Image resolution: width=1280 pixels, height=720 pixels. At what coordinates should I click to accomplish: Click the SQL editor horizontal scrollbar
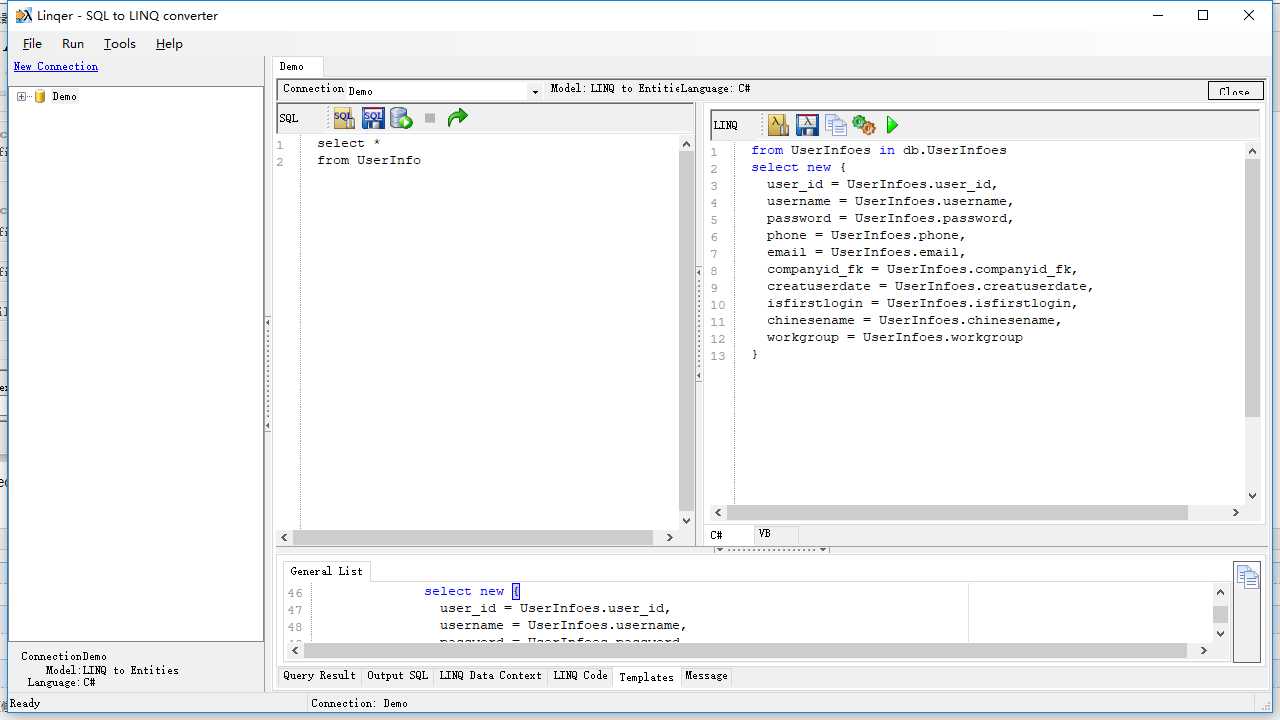[x=477, y=537]
